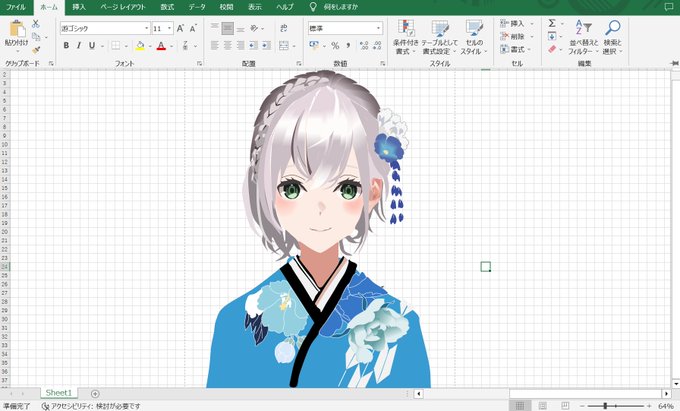680x411 pixels.
Task: Switch to Page Layout view in status bar
Action: [x=543, y=406]
